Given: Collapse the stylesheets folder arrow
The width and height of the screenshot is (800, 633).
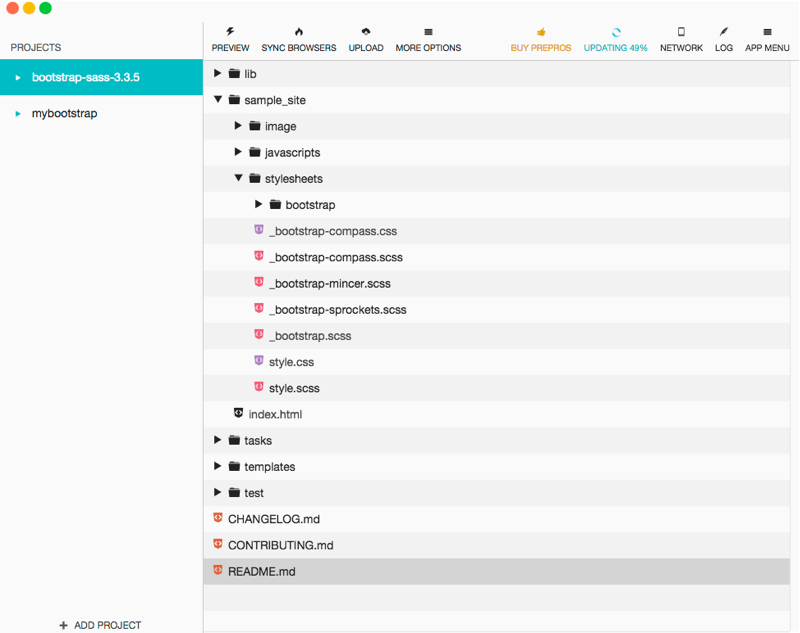Looking at the screenshot, I should click(238, 178).
